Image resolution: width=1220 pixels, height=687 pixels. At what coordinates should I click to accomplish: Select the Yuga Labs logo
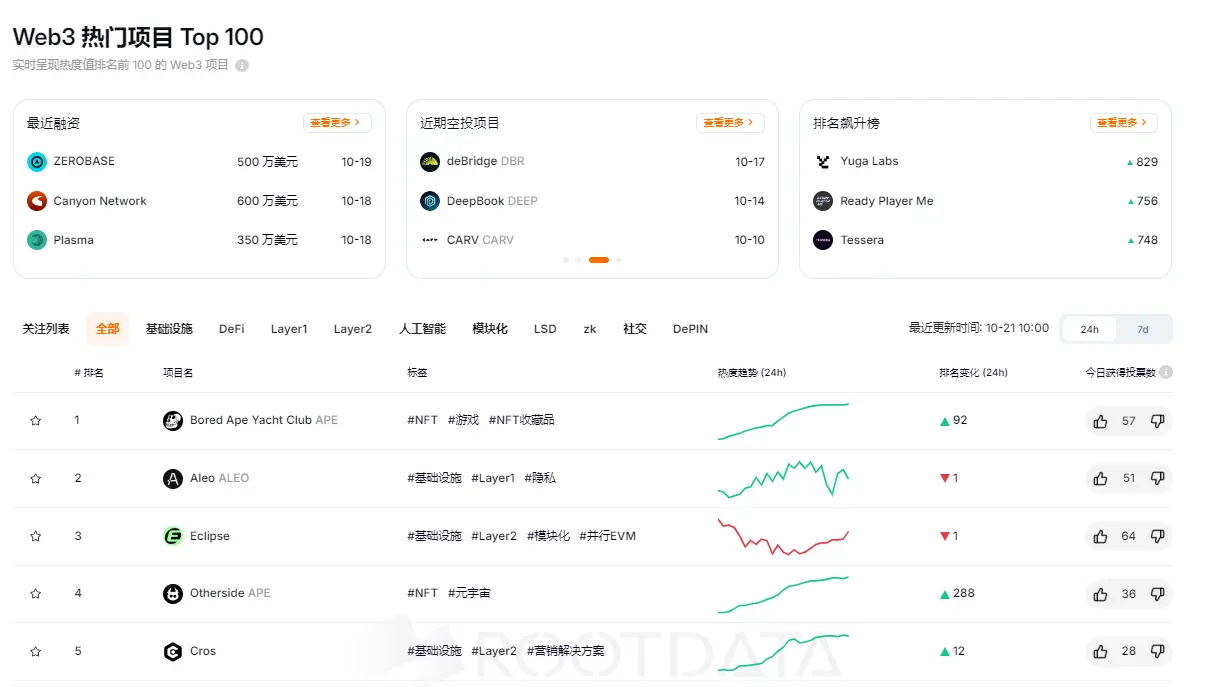tap(822, 161)
